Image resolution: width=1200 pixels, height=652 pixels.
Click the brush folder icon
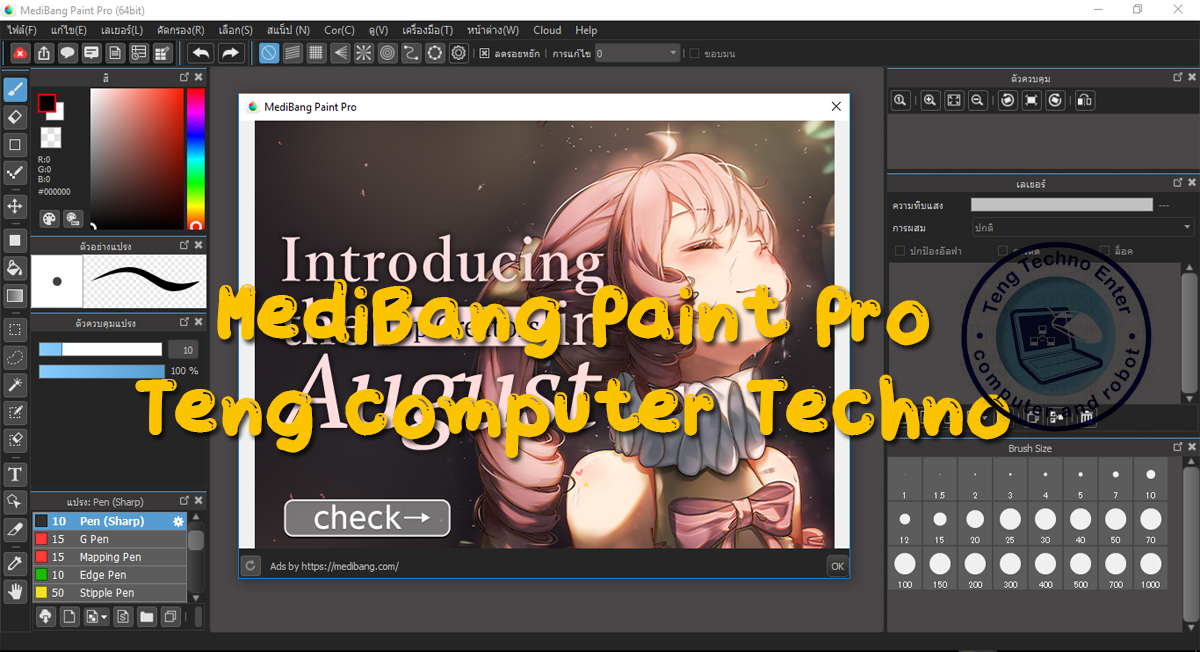tap(147, 617)
